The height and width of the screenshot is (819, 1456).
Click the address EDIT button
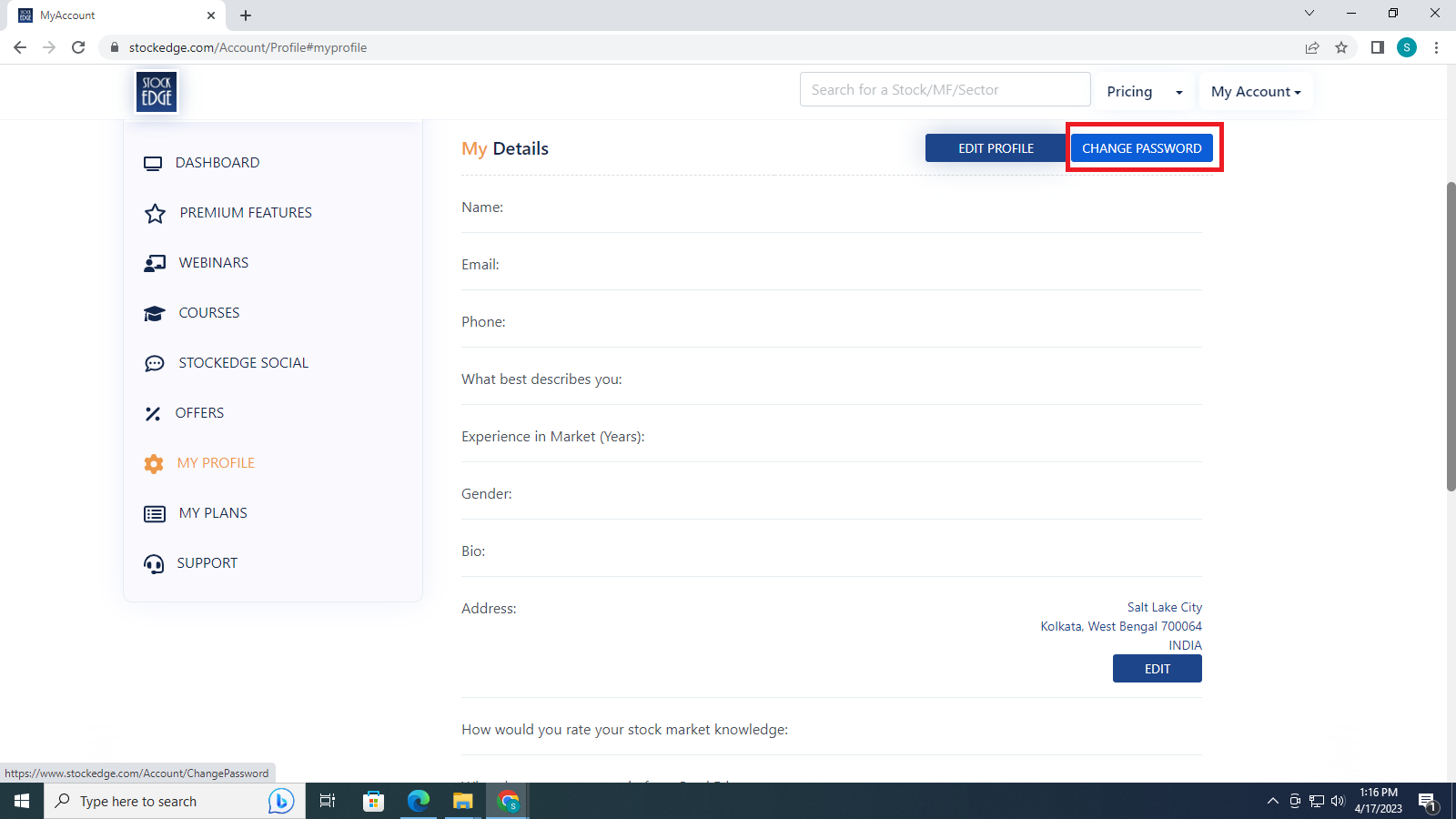1157,669
